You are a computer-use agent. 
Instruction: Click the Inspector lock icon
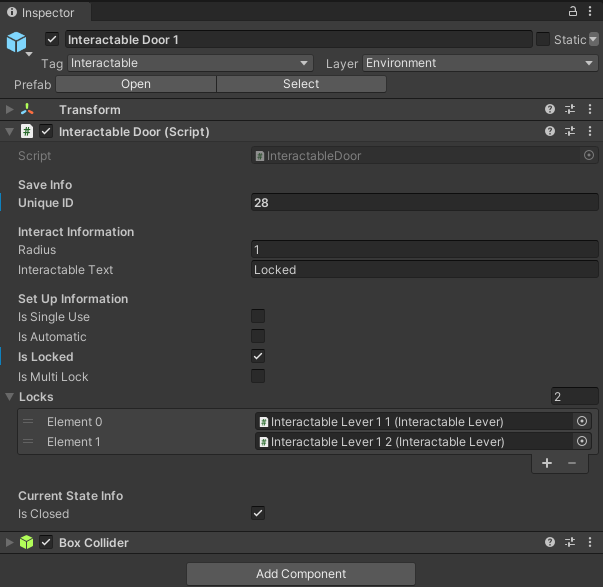(x=573, y=11)
